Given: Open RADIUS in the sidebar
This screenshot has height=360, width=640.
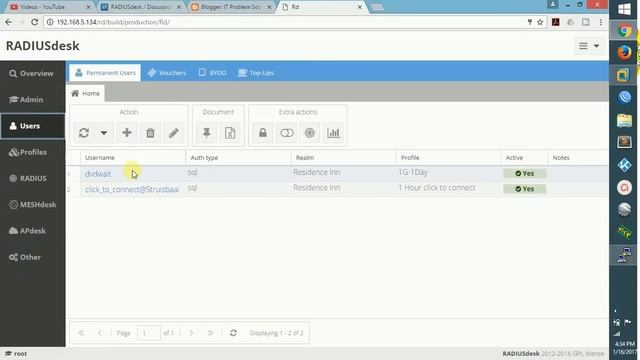Looking at the screenshot, I should 32,178.
